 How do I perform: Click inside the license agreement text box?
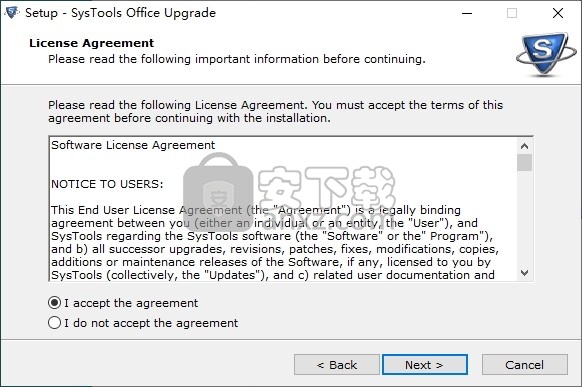284,209
